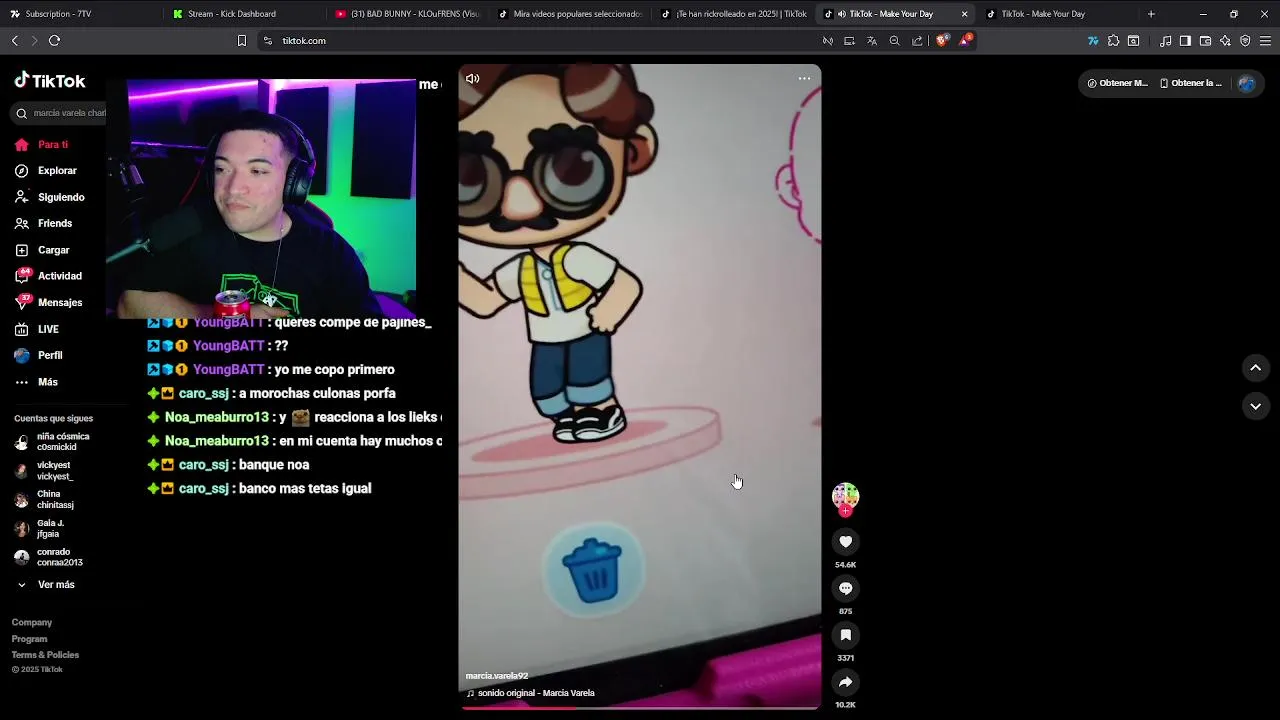1280x720 pixels.
Task: Switch to the last TikTok - Make Your Day tab
Action: click(1058, 14)
